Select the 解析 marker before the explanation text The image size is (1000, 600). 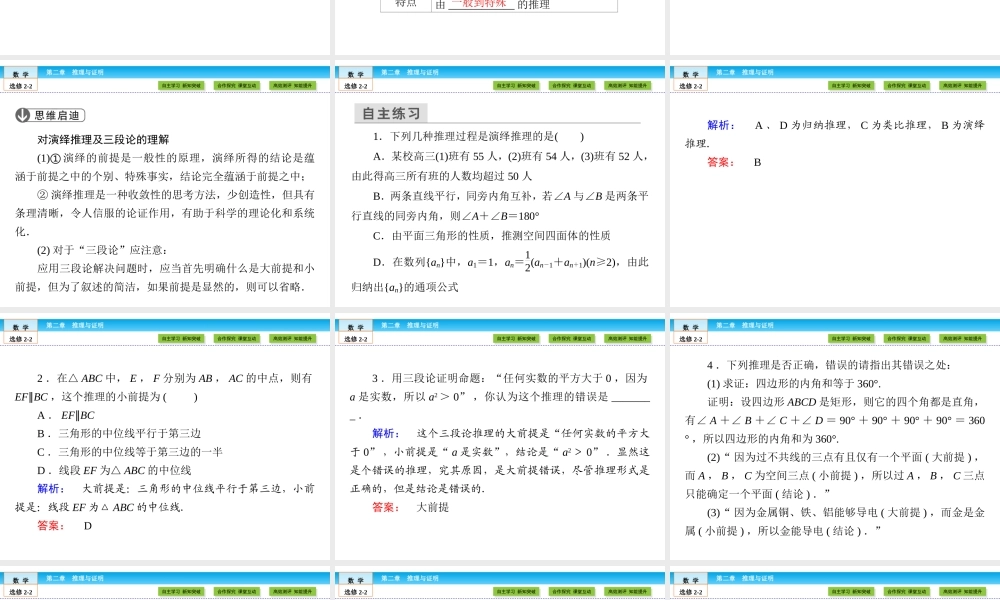point(719,125)
